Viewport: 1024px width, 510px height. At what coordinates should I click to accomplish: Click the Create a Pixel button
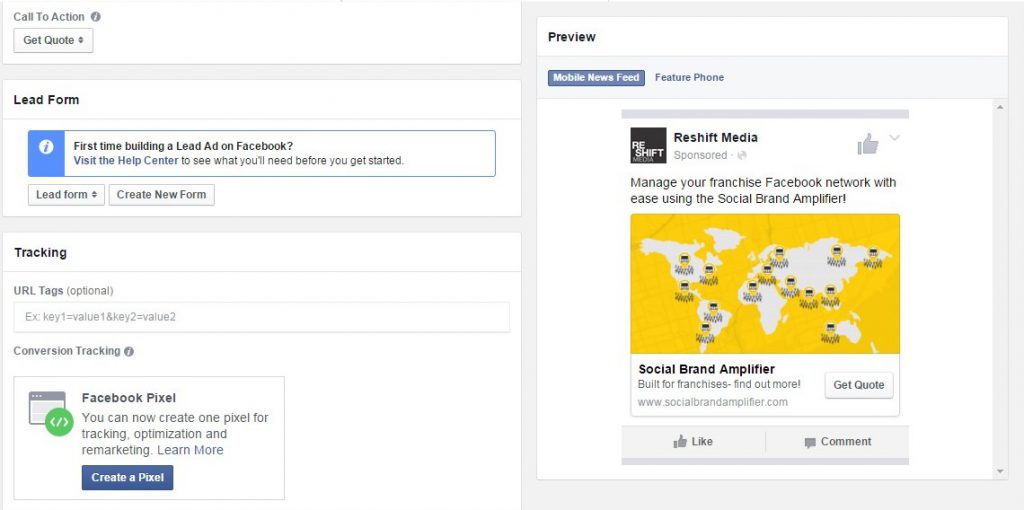pos(127,478)
